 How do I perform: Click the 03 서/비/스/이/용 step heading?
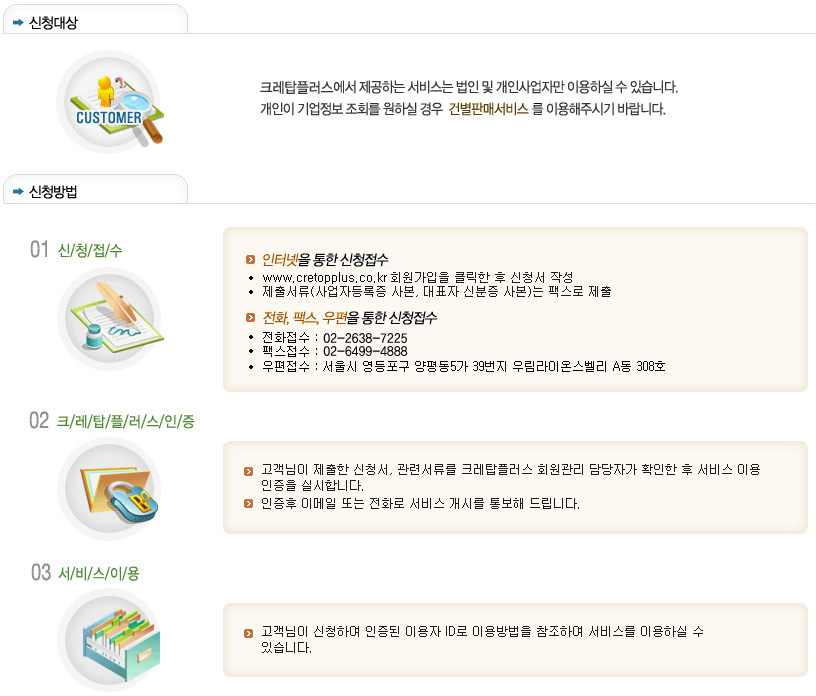pyautogui.click(x=85, y=573)
